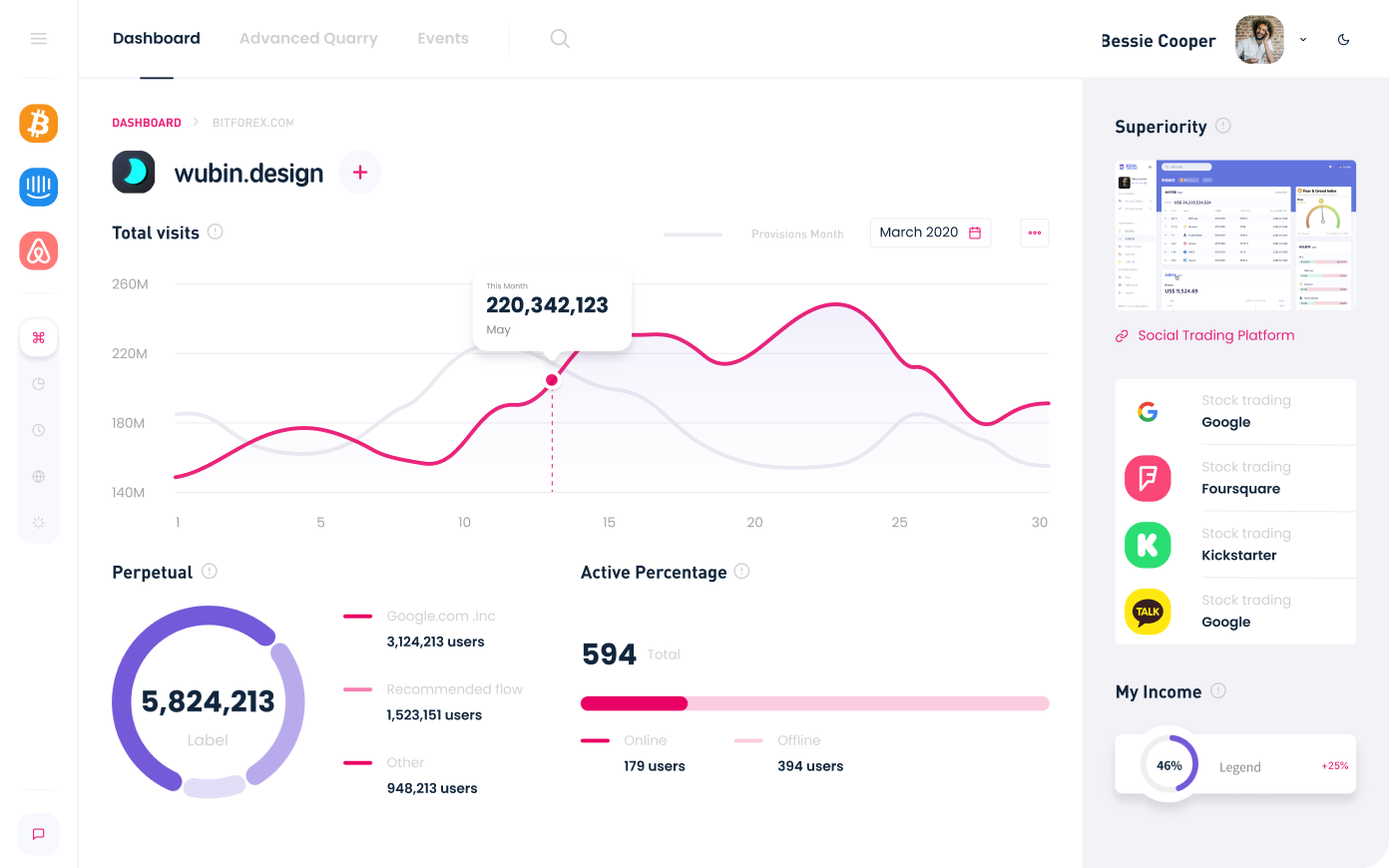Click the Perpetual info icon

(210, 571)
